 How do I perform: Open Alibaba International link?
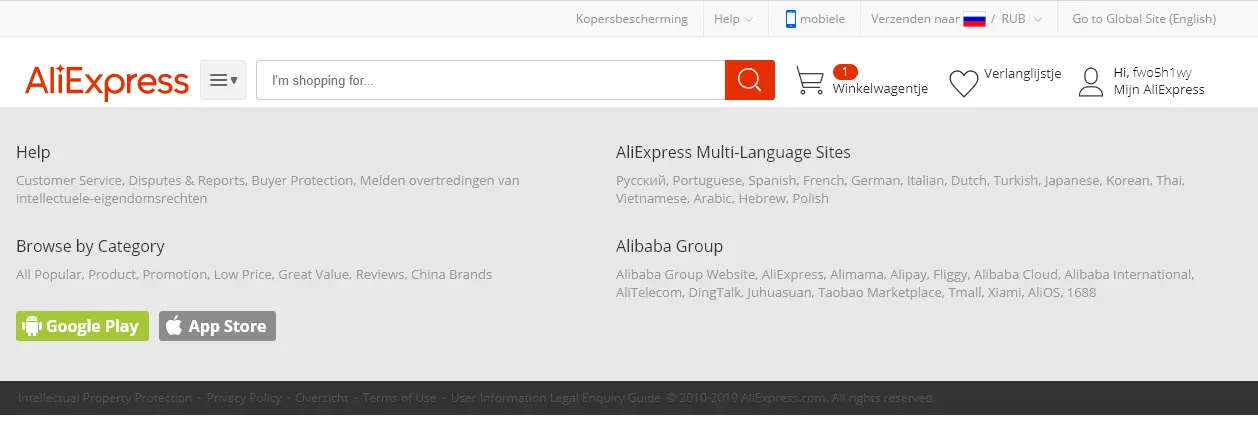pyautogui.click(x=1128, y=274)
